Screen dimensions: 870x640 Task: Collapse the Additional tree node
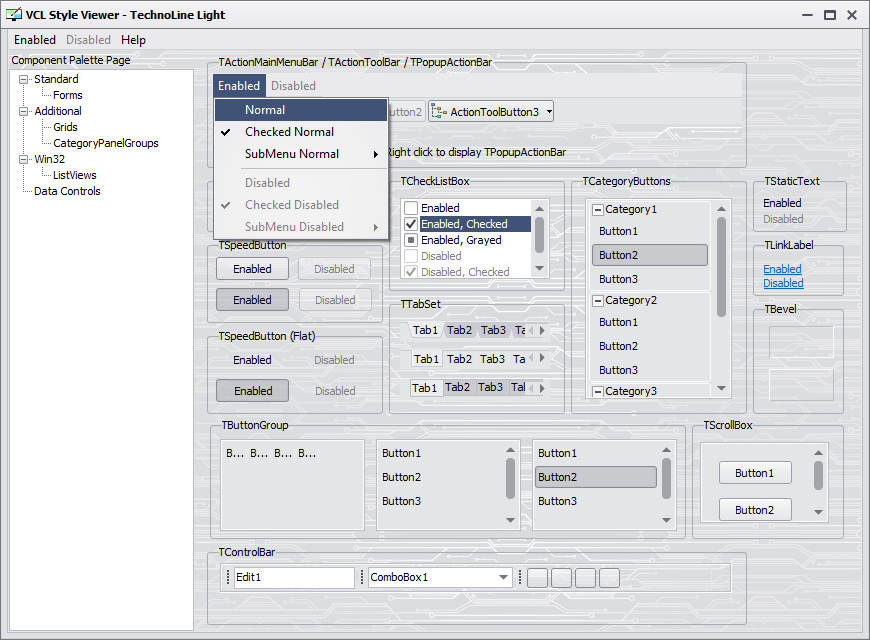click(x=23, y=112)
